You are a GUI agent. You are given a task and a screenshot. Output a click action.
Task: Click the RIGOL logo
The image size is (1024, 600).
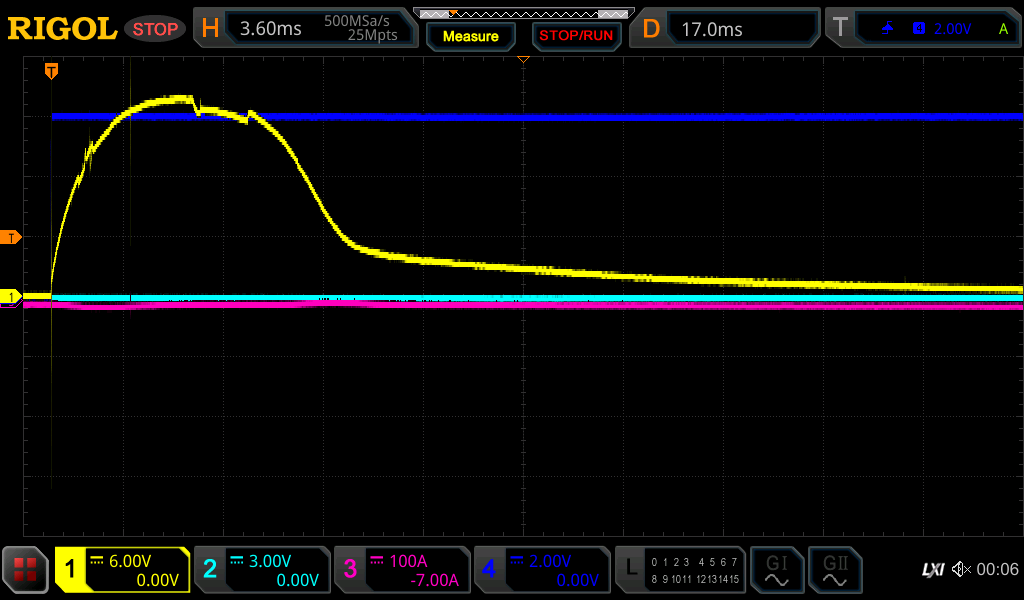(62, 29)
